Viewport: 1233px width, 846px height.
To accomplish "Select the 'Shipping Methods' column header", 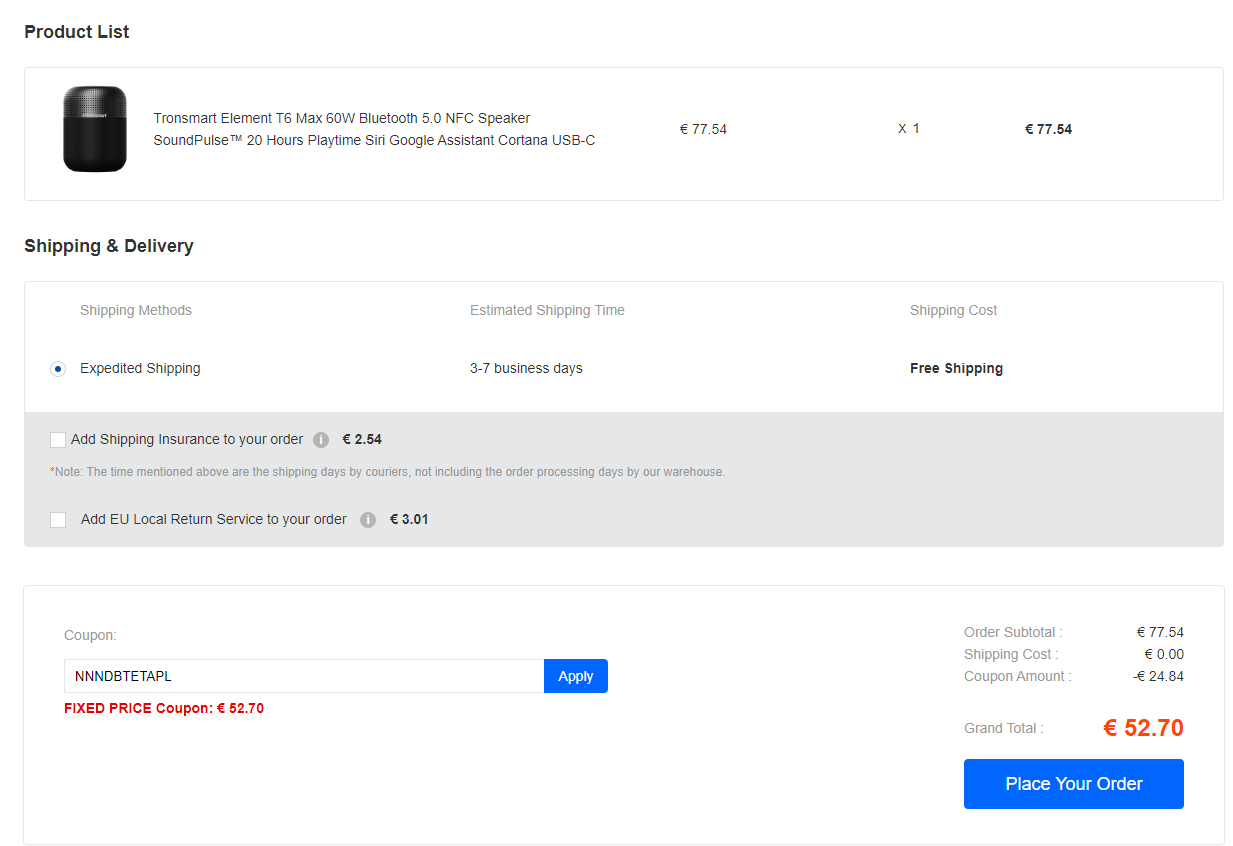I will [x=136, y=310].
